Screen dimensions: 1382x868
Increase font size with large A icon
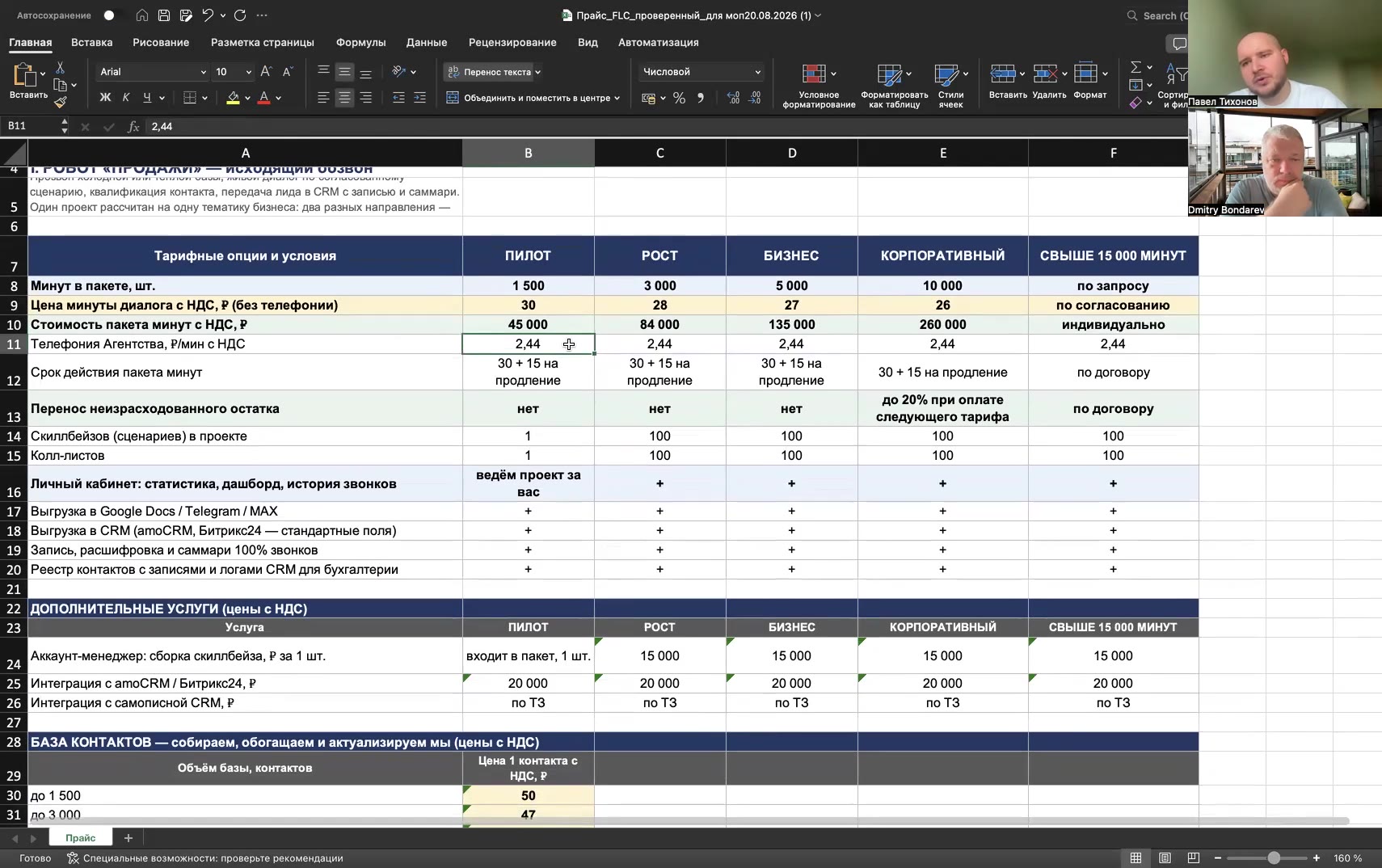tap(267, 72)
